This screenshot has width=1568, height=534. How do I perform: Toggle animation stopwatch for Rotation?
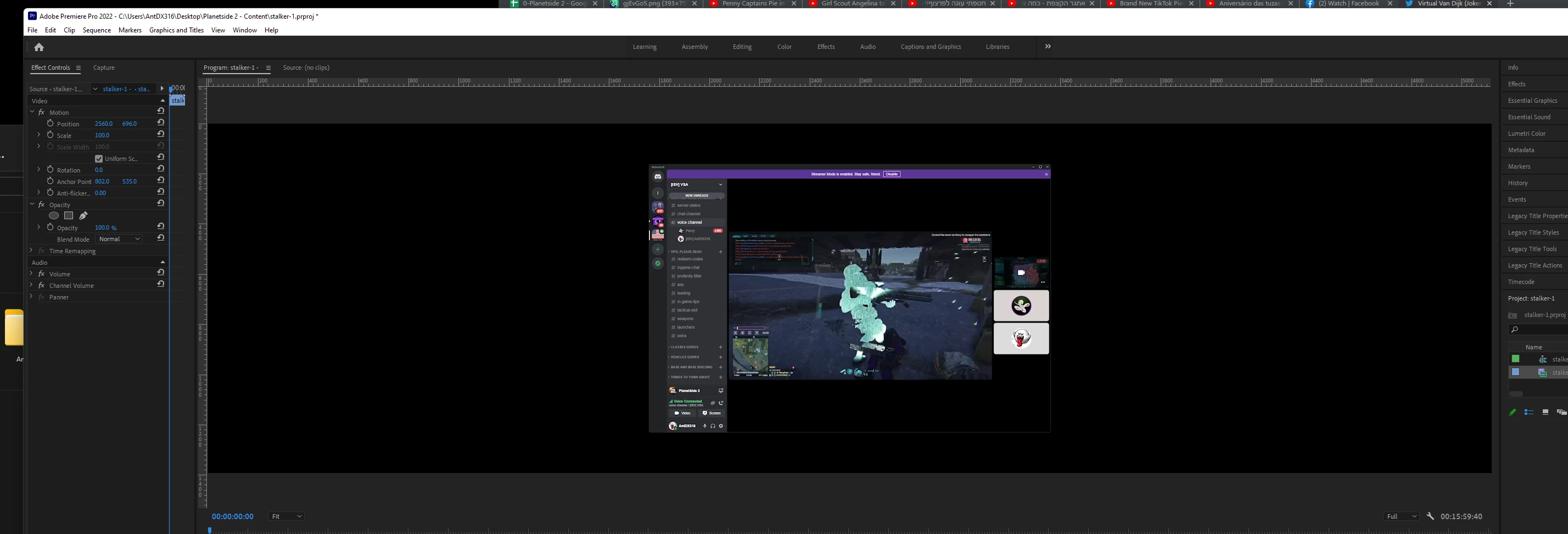point(51,170)
